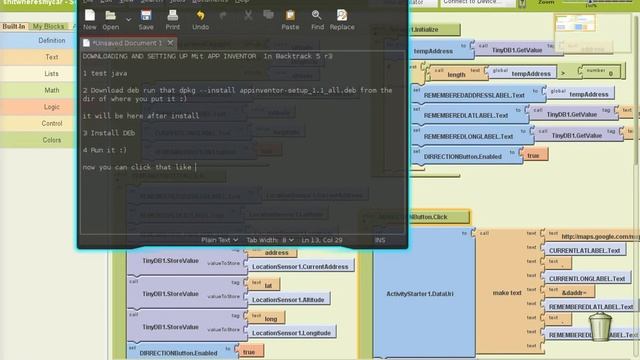This screenshot has width=640, height=360.
Task: Click the 'address' tag text block
Action: (x=272, y=252)
